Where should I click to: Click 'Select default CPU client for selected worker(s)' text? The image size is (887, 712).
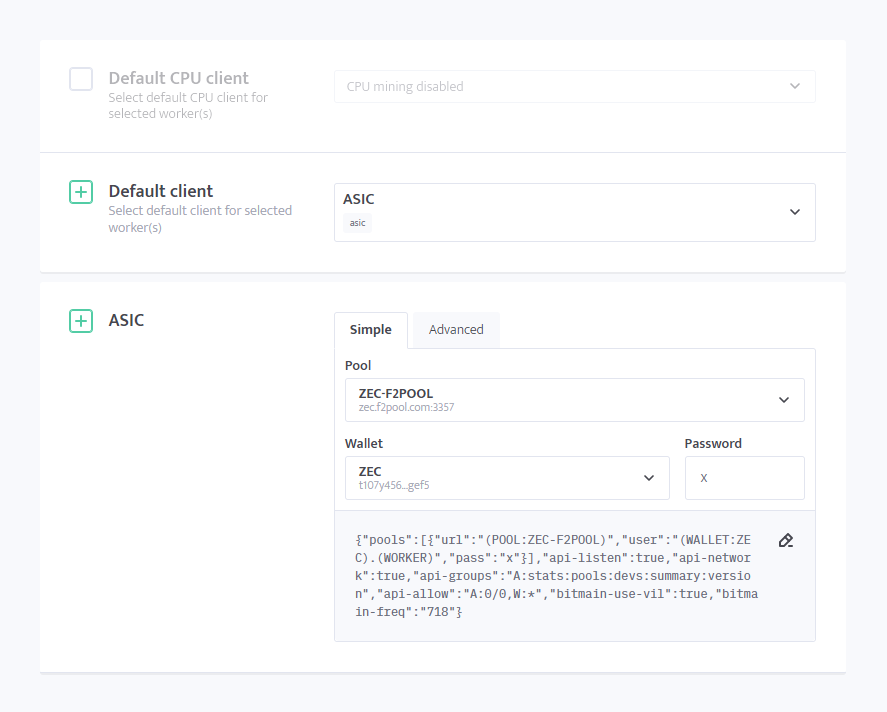[188, 105]
